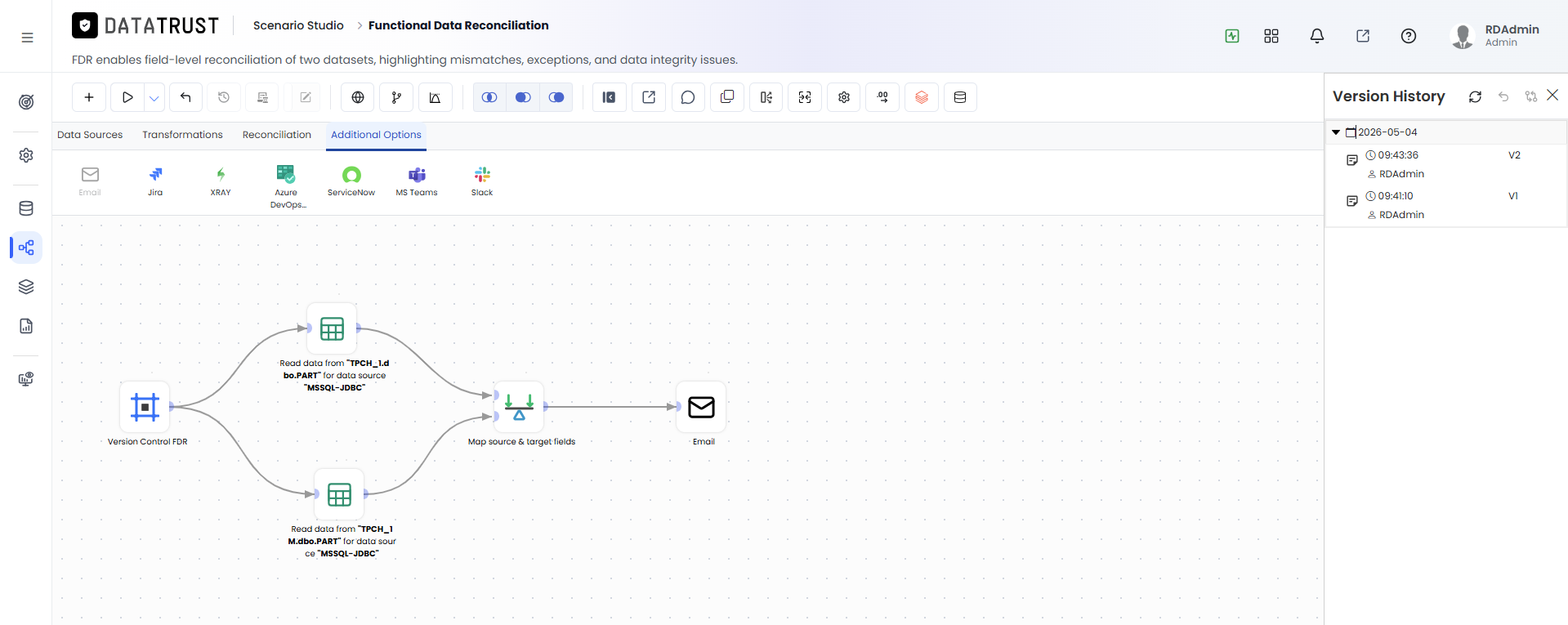Click the pencil edit icon in toolbar

[x=306, y=97]
